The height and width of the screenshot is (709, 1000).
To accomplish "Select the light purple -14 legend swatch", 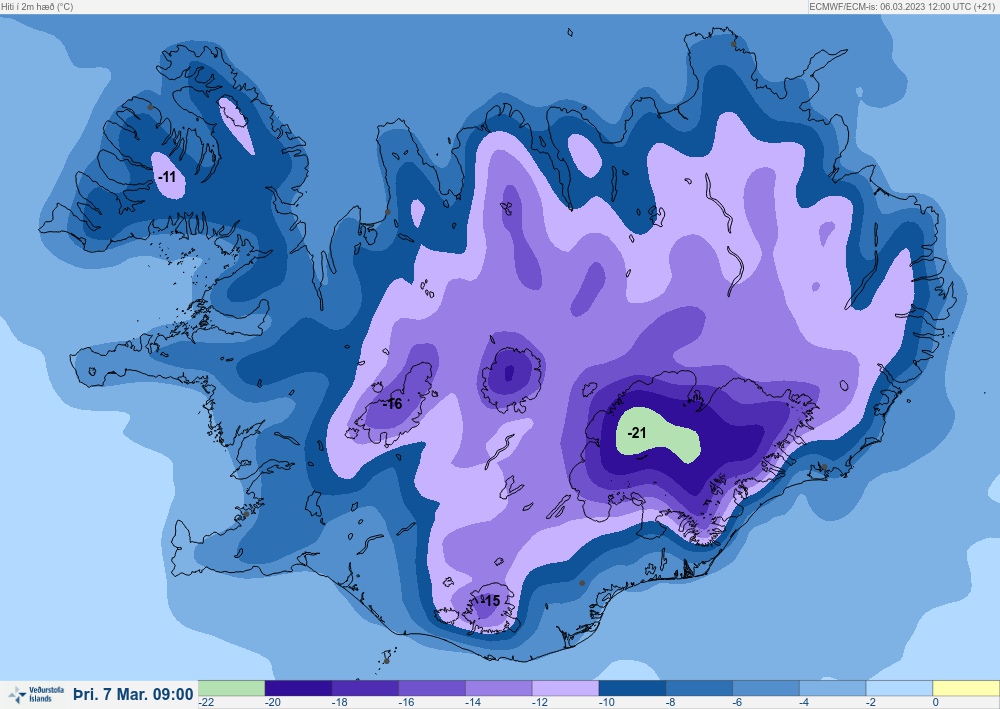I will (499, 688).
